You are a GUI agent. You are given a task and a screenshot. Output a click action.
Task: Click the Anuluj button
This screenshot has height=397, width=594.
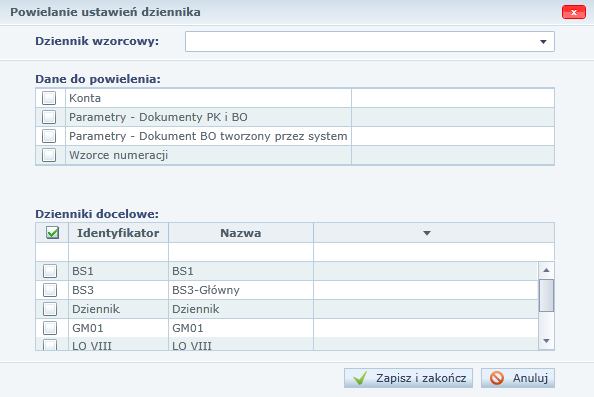518,378
